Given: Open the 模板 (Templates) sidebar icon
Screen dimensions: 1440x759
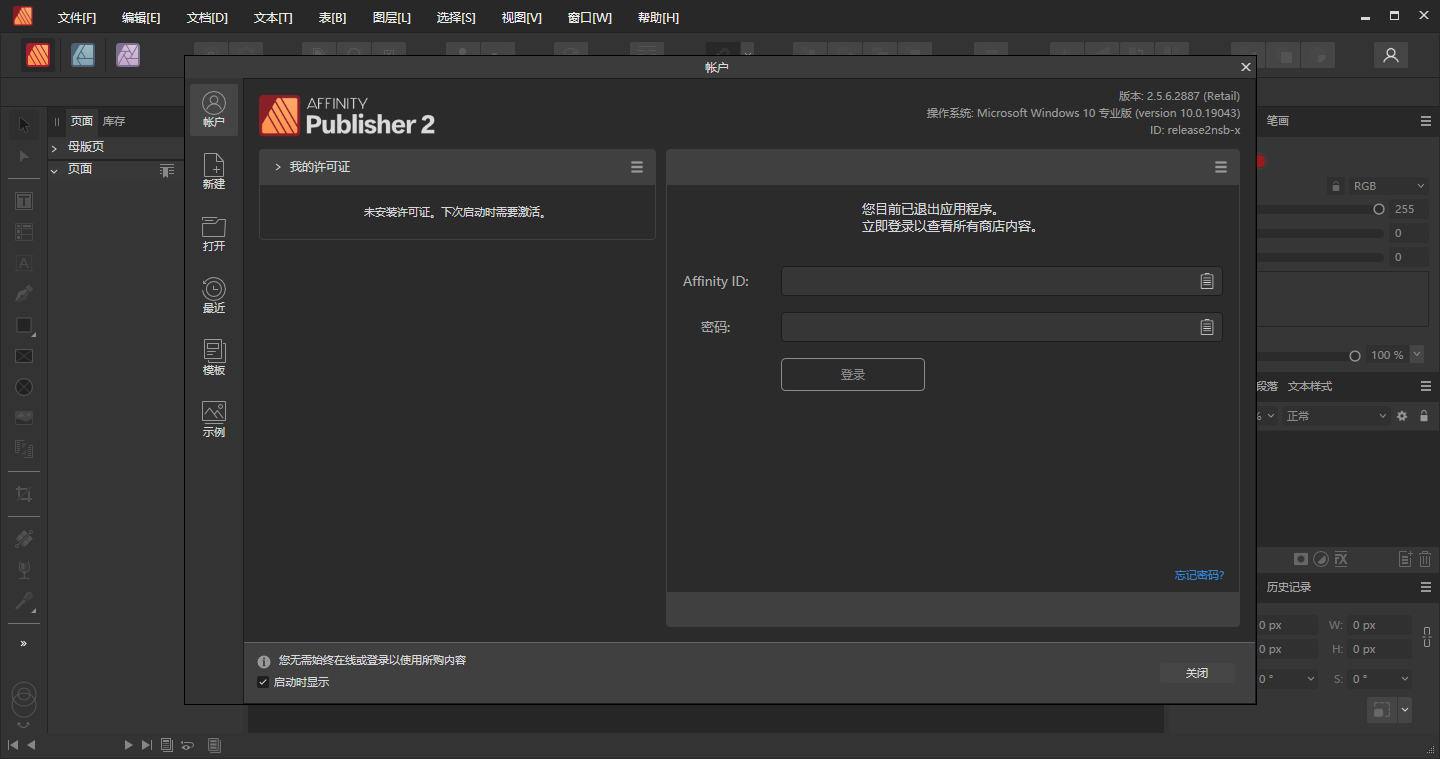Looking at the screenshot, I should click(214, 357).
